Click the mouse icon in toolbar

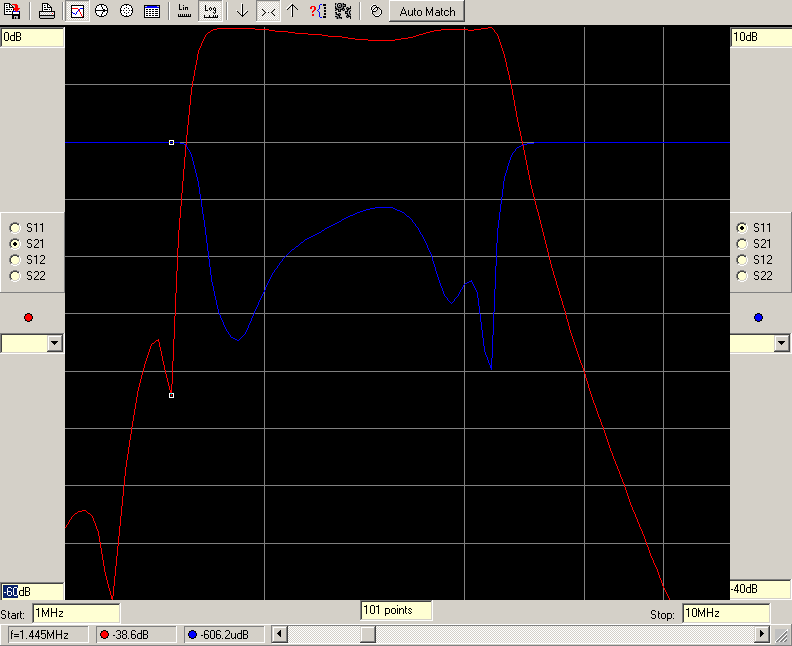click(376, 11)
